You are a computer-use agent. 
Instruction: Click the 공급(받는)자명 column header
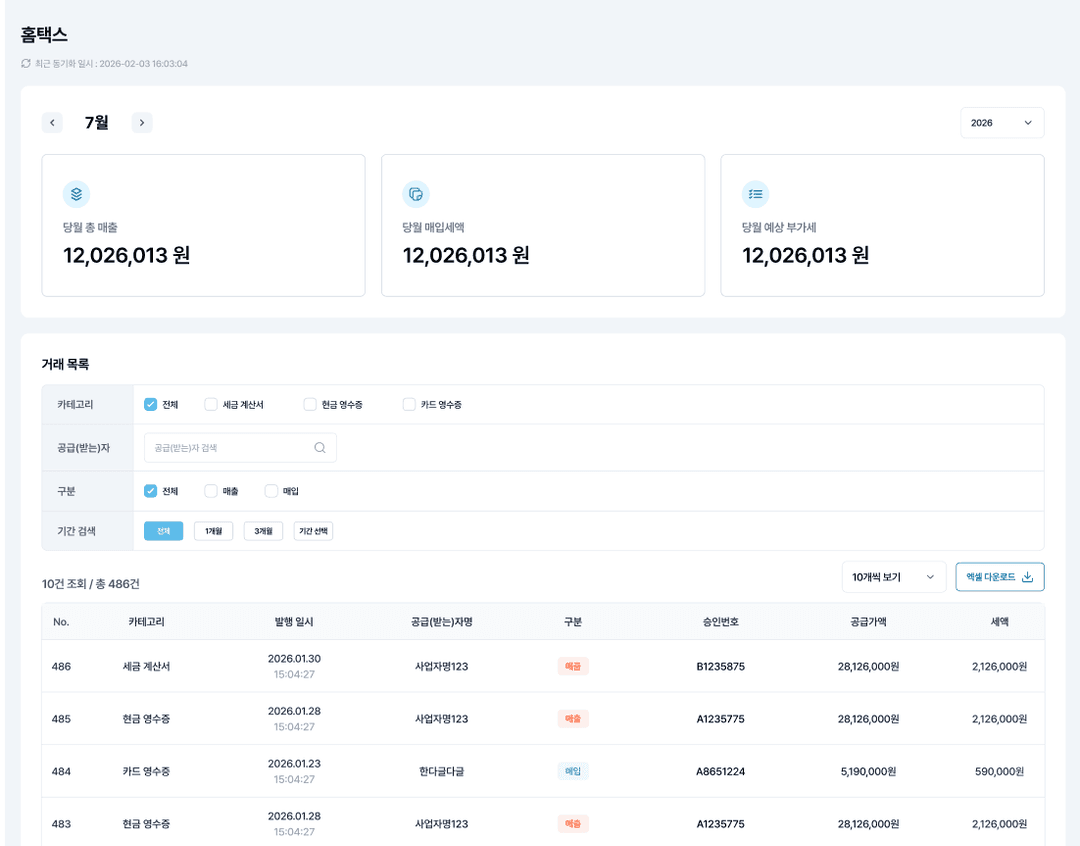tap(442, 622)
